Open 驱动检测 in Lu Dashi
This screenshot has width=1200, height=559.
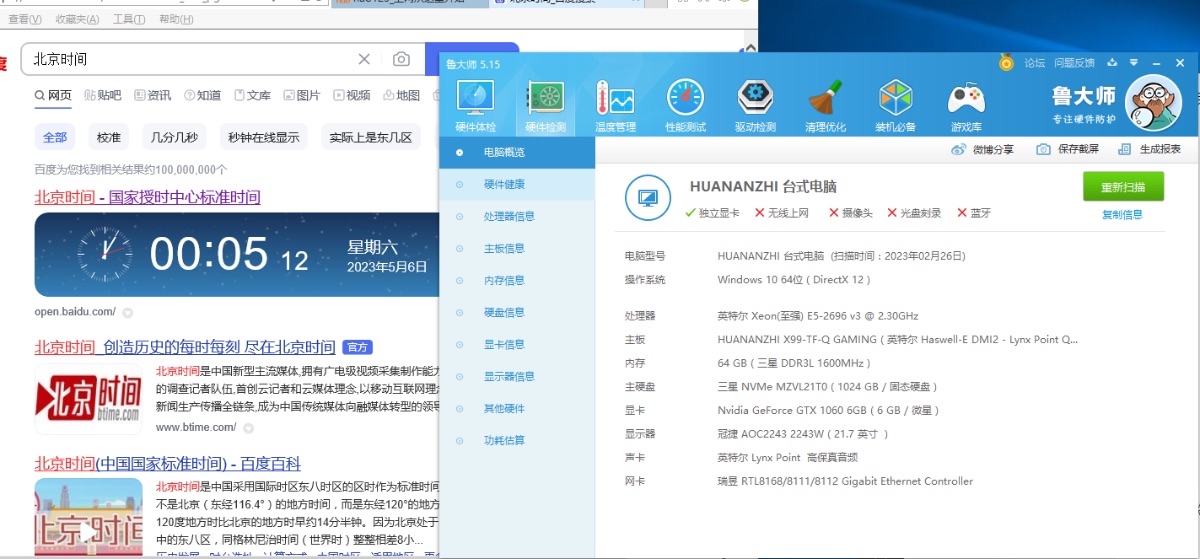click(x=755, y=107)
